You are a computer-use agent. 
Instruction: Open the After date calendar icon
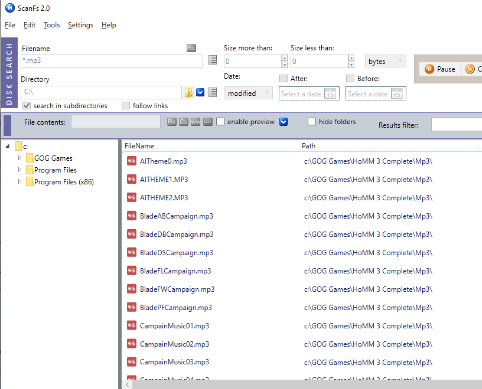click(x=330, y=94)
